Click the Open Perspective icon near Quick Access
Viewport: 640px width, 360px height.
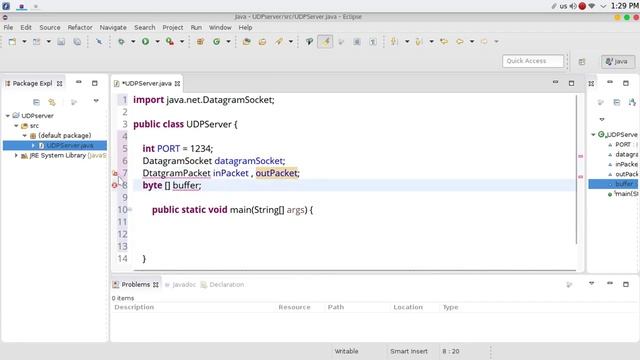582,62
